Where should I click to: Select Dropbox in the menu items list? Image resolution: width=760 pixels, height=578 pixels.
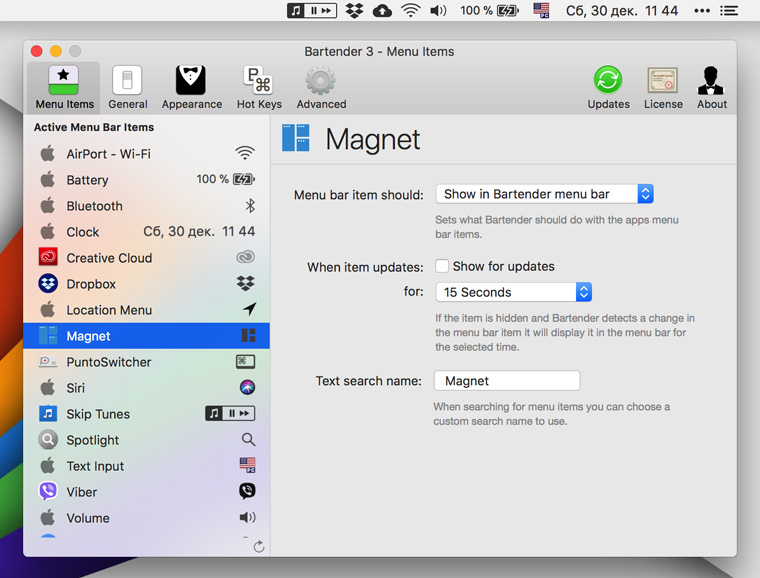pos(91,284)
